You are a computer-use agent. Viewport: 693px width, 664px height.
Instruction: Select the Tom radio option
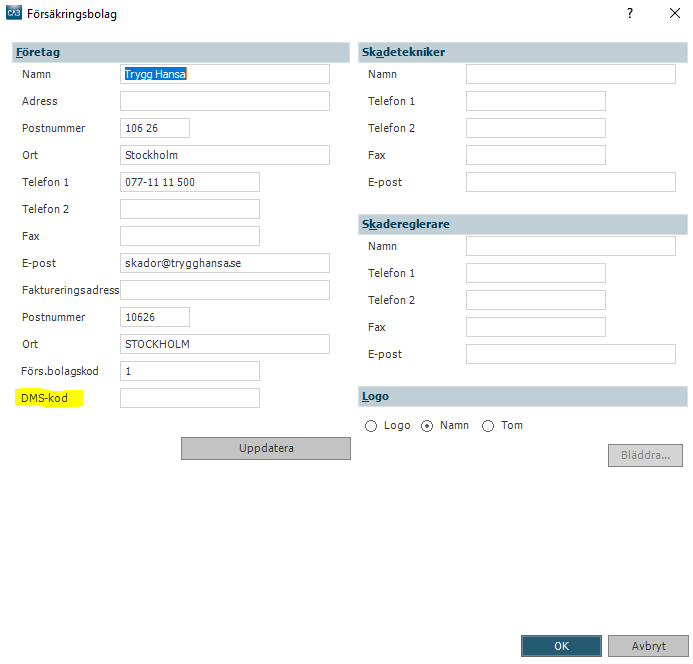coord(488,426)
